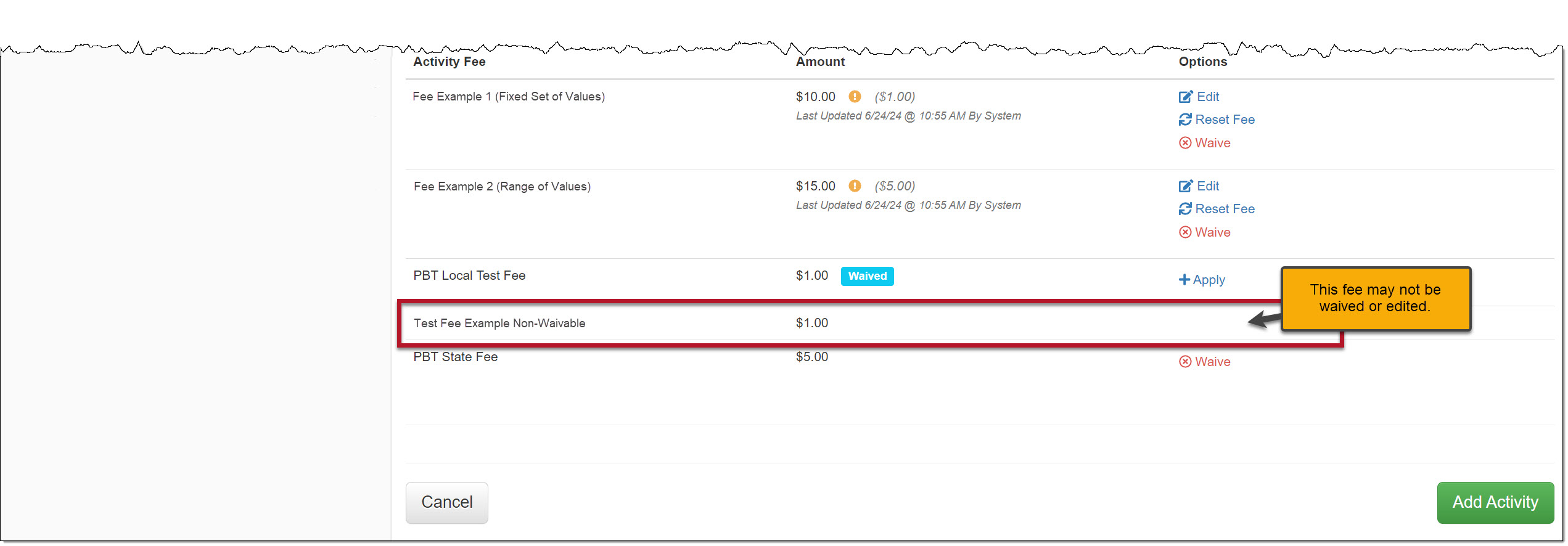
Task: Click the Reset Fee refresh icon for Fee Example 2
Action: click(1185, 209)
